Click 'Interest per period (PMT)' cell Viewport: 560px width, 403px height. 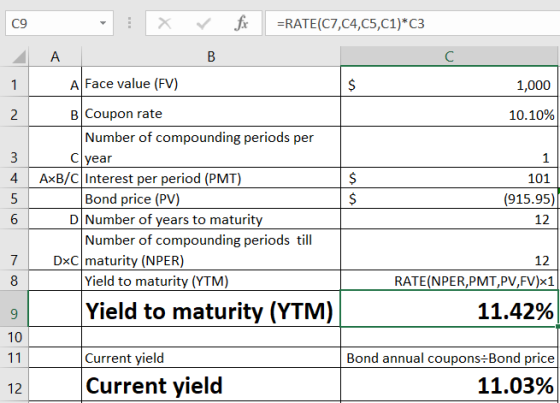pos(211,178)
